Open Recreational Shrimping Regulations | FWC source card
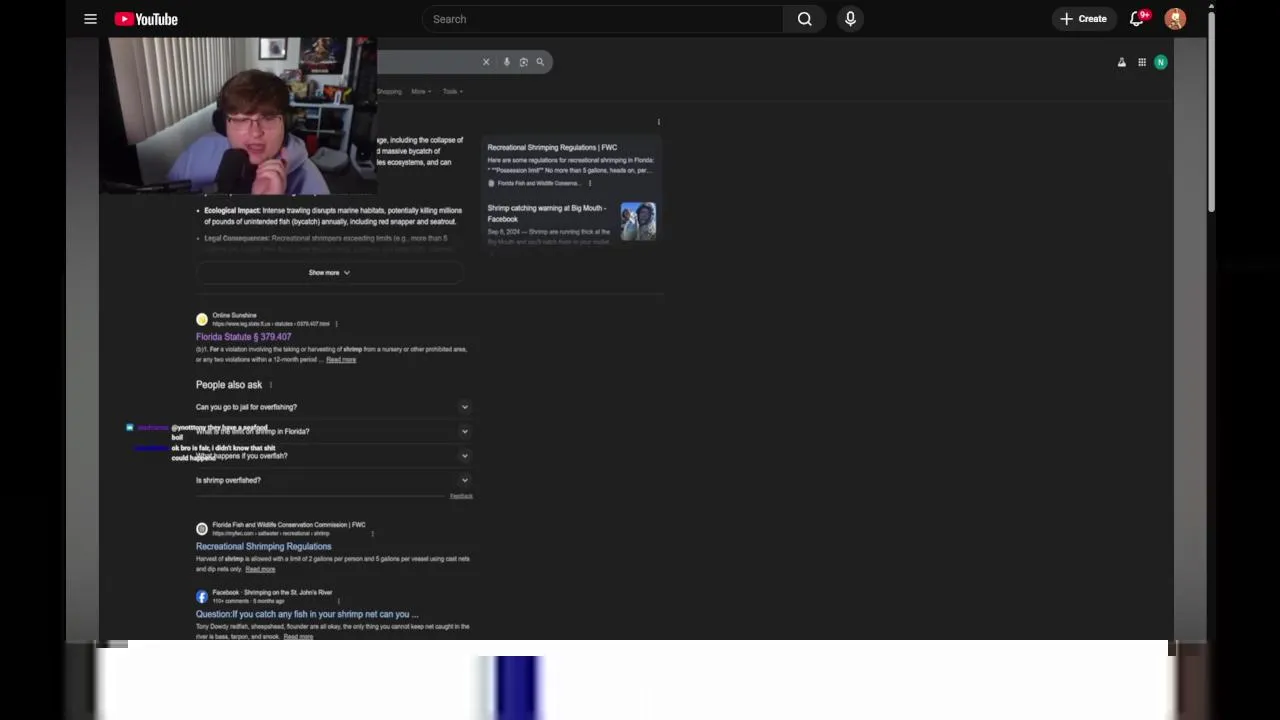This screenshot has width=1280, height=720. [570, 164]
